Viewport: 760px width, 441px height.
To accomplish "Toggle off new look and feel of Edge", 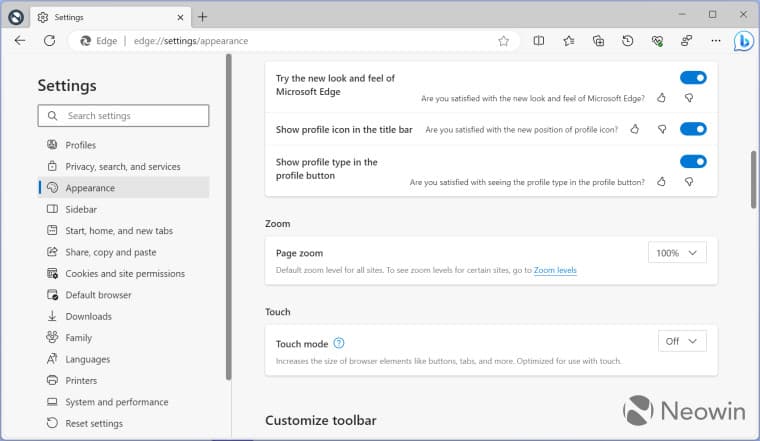I will click(693, 78).
